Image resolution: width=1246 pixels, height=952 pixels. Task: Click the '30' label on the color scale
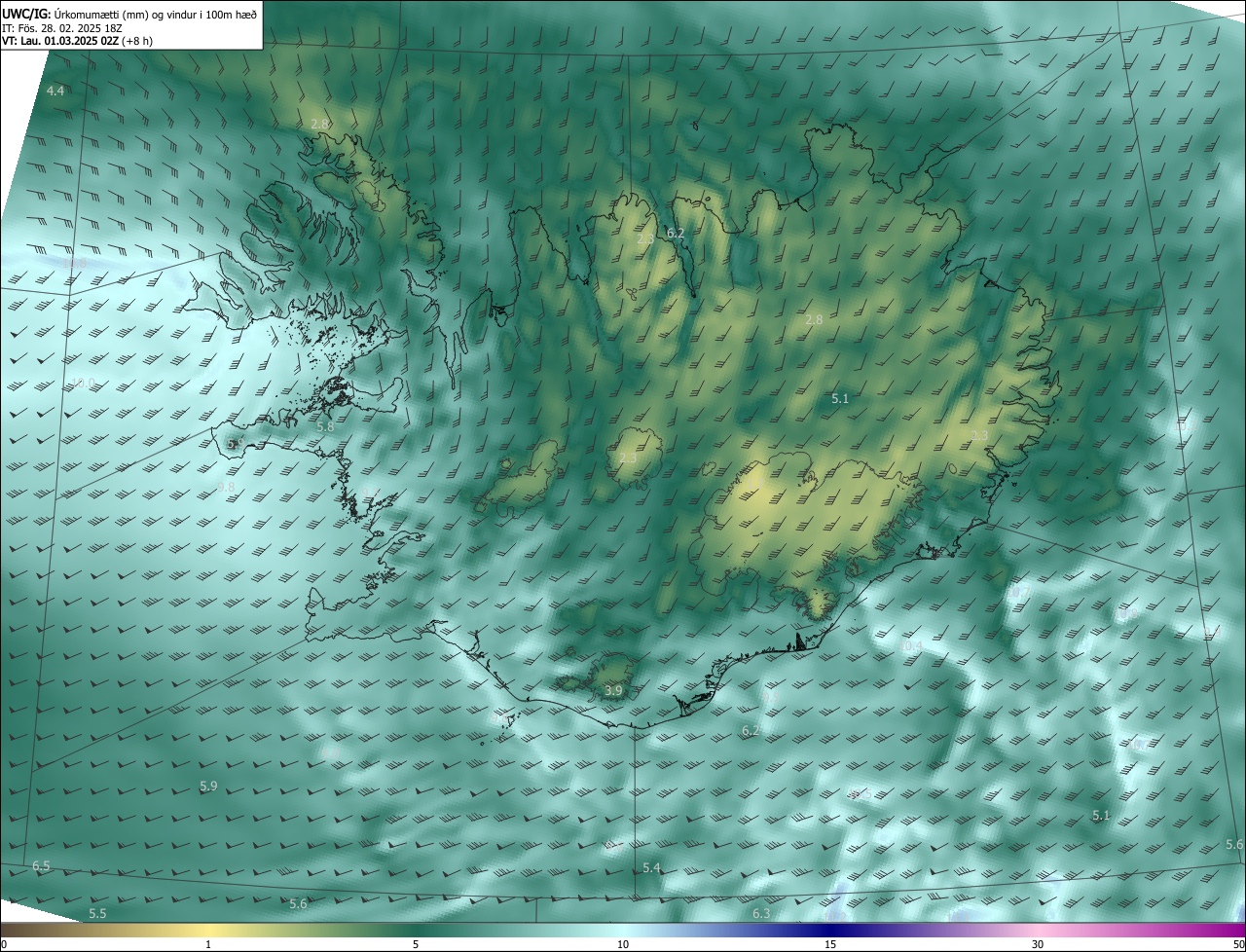[x=1038, y=944]
